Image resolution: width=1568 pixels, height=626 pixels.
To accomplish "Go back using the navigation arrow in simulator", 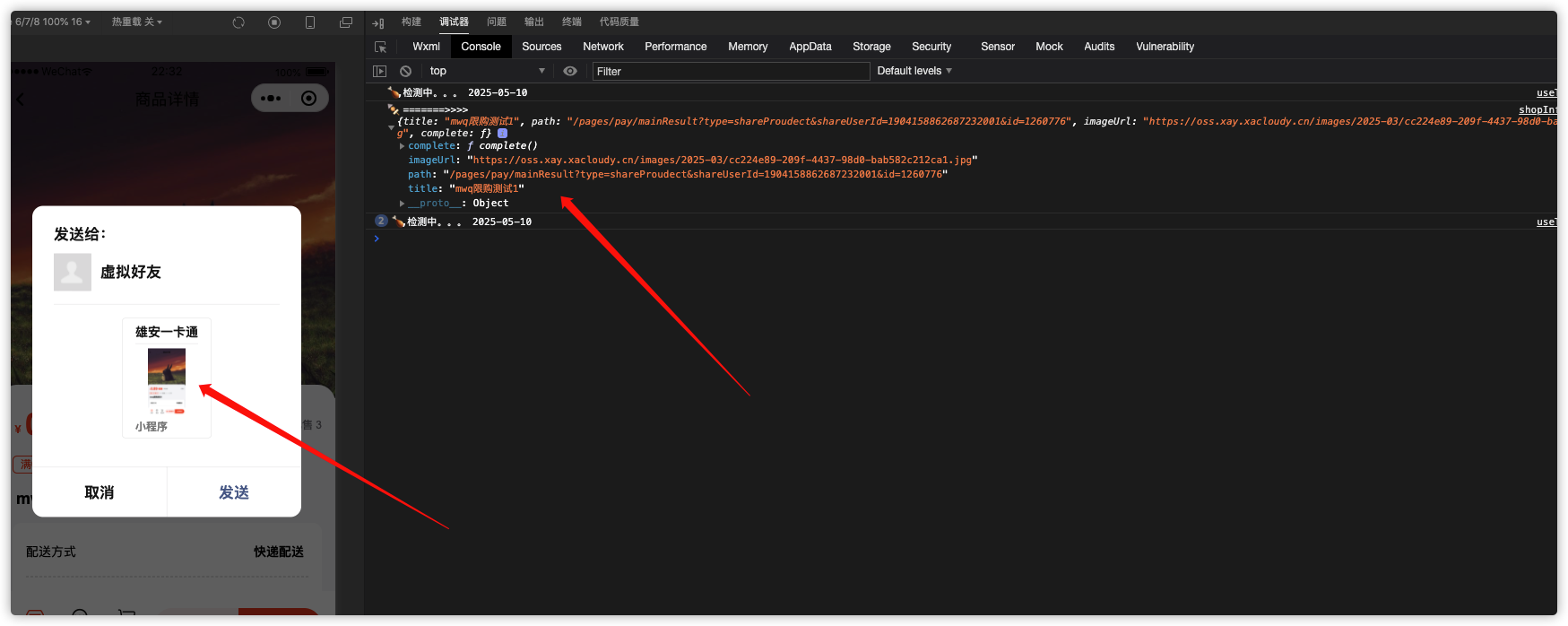I will 21,100.
